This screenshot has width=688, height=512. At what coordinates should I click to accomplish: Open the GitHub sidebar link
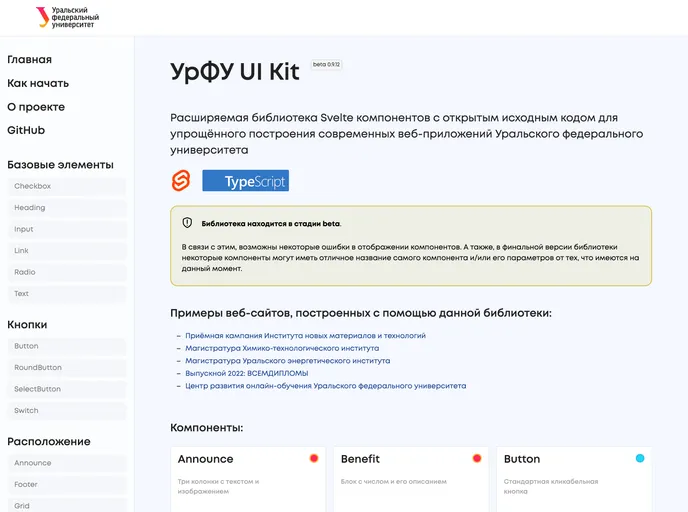(26, 130)
